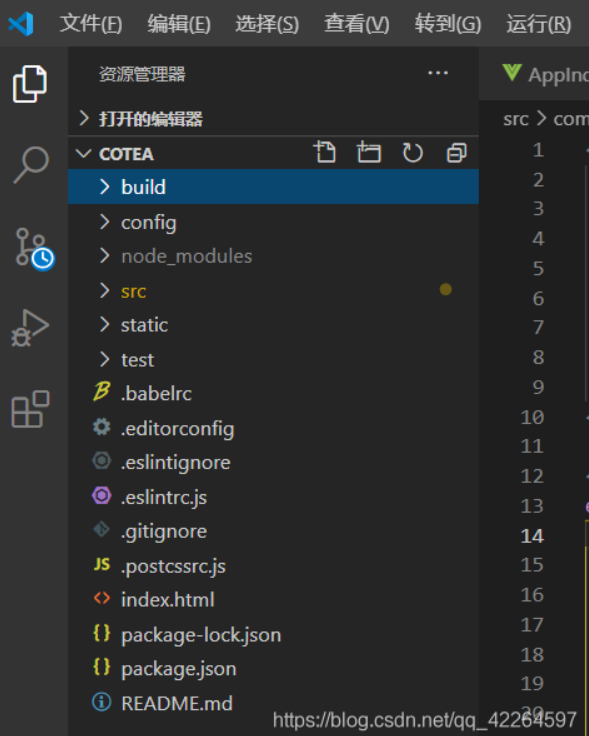Screen dimensions: 589x736
Task: Open the Run and Debug view
Action: (30, 328)
